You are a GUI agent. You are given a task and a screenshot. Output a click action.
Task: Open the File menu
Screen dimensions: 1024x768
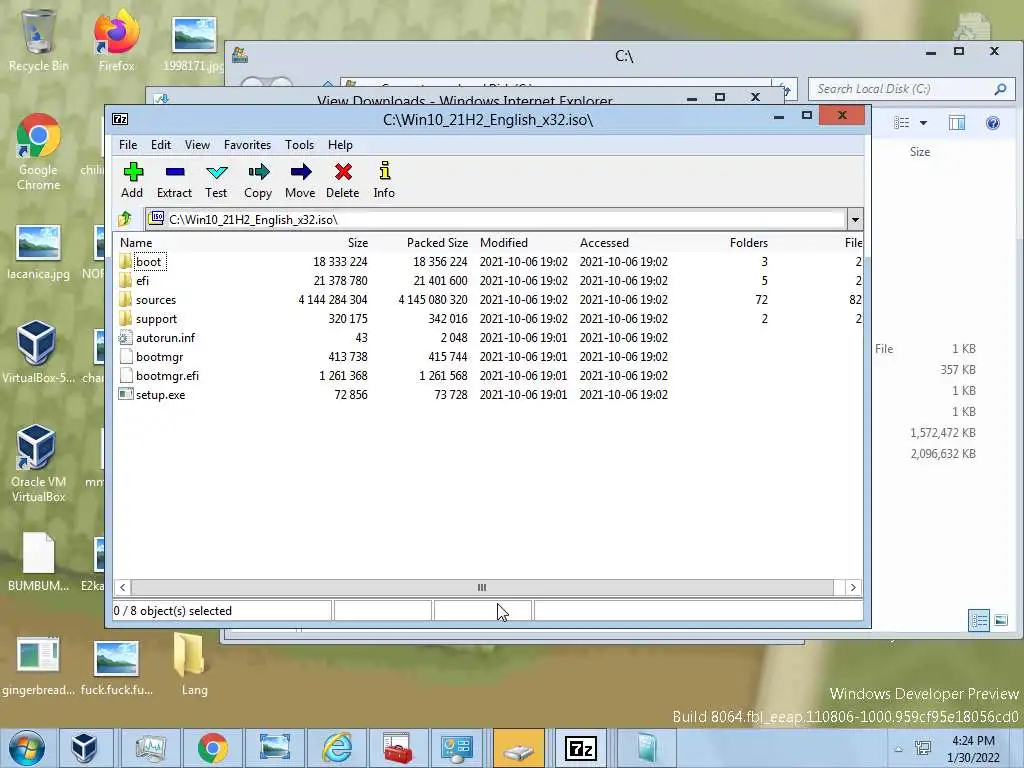(x=128, y=145)
